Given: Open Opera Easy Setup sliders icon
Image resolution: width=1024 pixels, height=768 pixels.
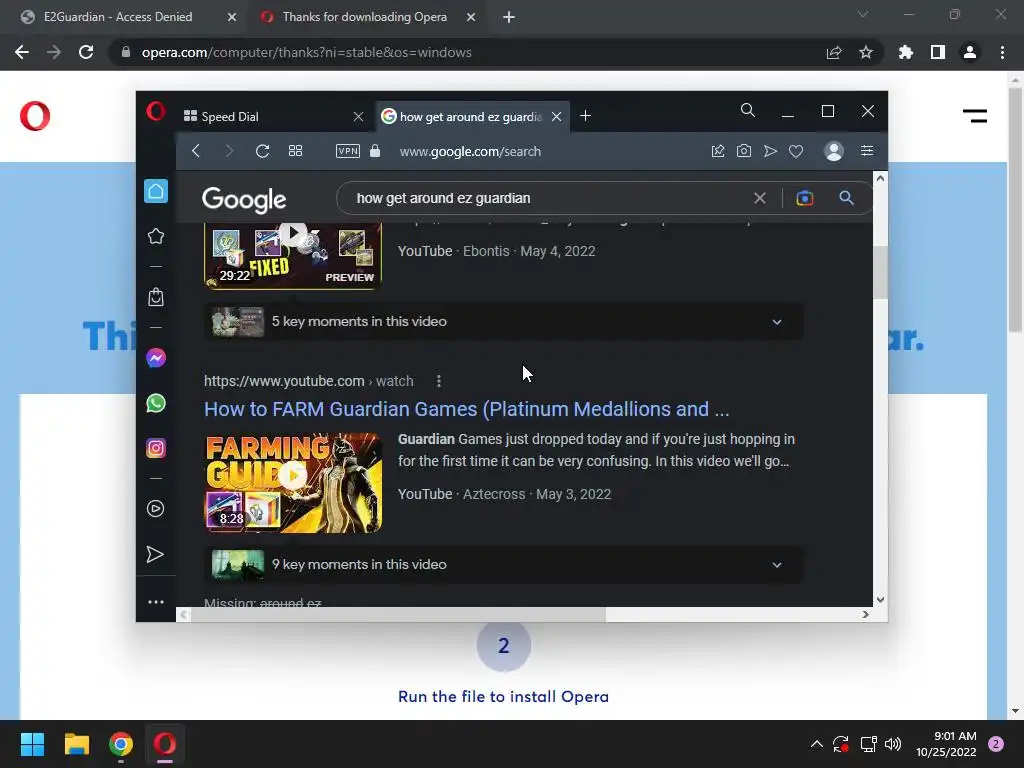Looking at the screenshot, I should click(867, 151).
